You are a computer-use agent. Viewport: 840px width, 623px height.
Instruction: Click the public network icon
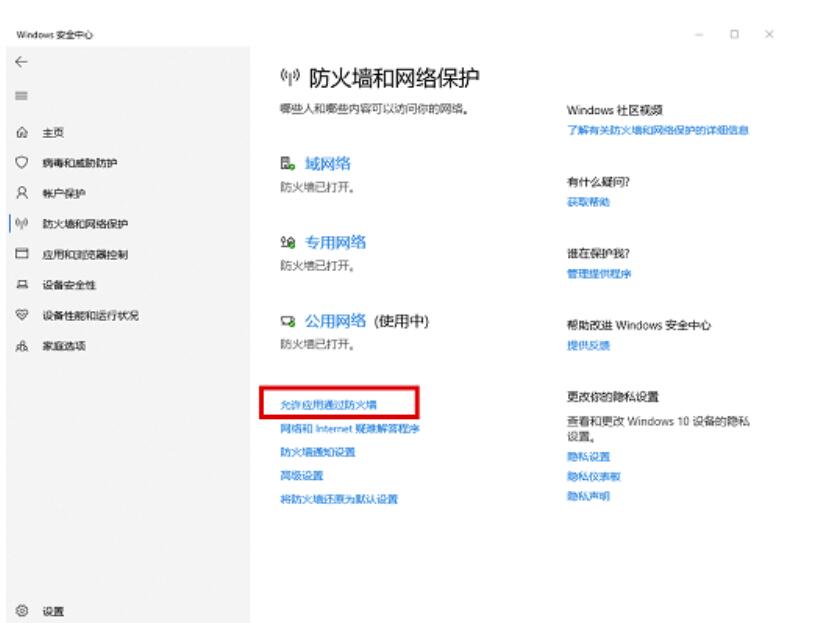tap(288, 321)
